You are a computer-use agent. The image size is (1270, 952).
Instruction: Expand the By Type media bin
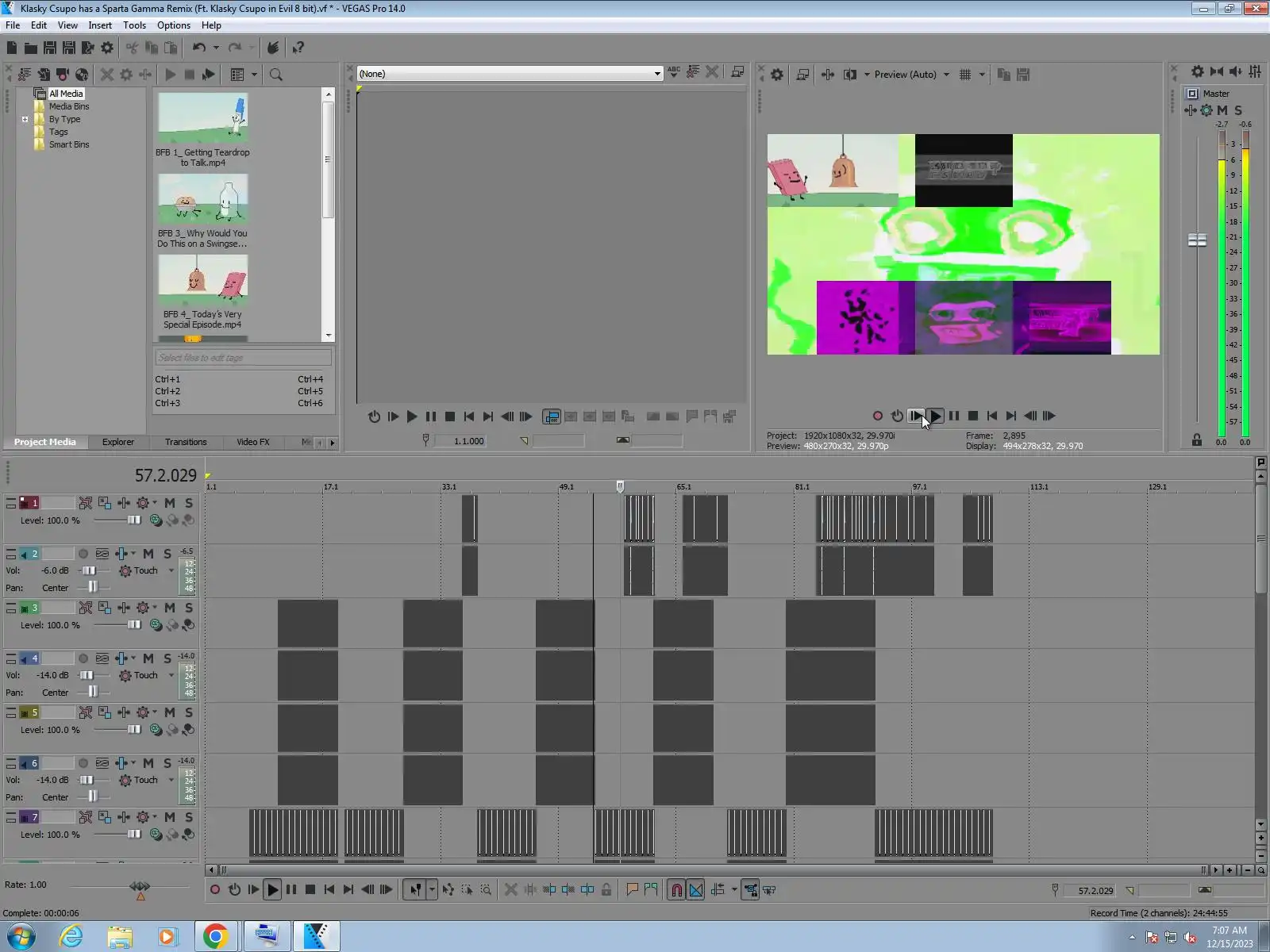click(x=25, y=120)
